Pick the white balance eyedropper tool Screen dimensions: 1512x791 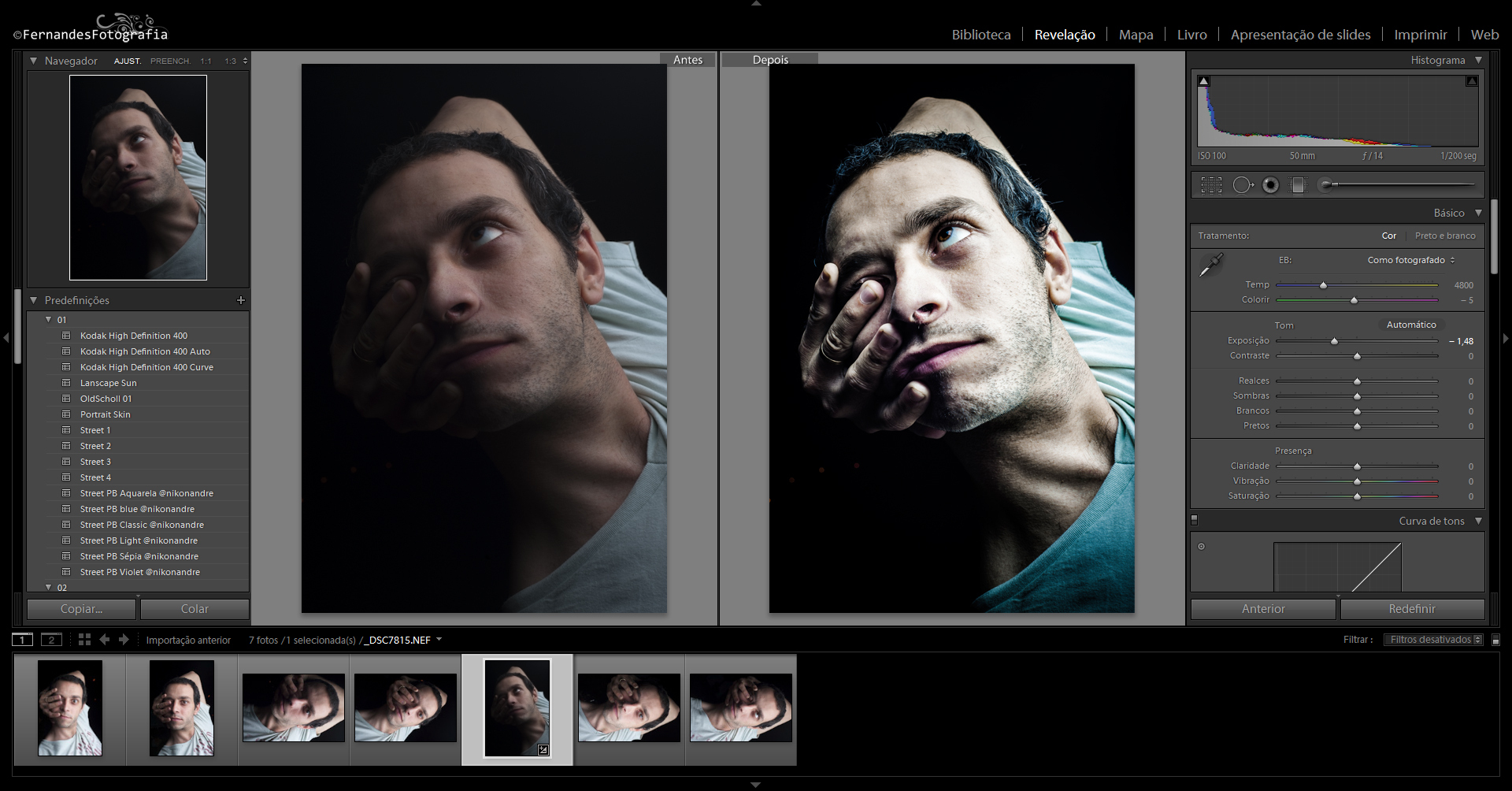pos(1210,266)
